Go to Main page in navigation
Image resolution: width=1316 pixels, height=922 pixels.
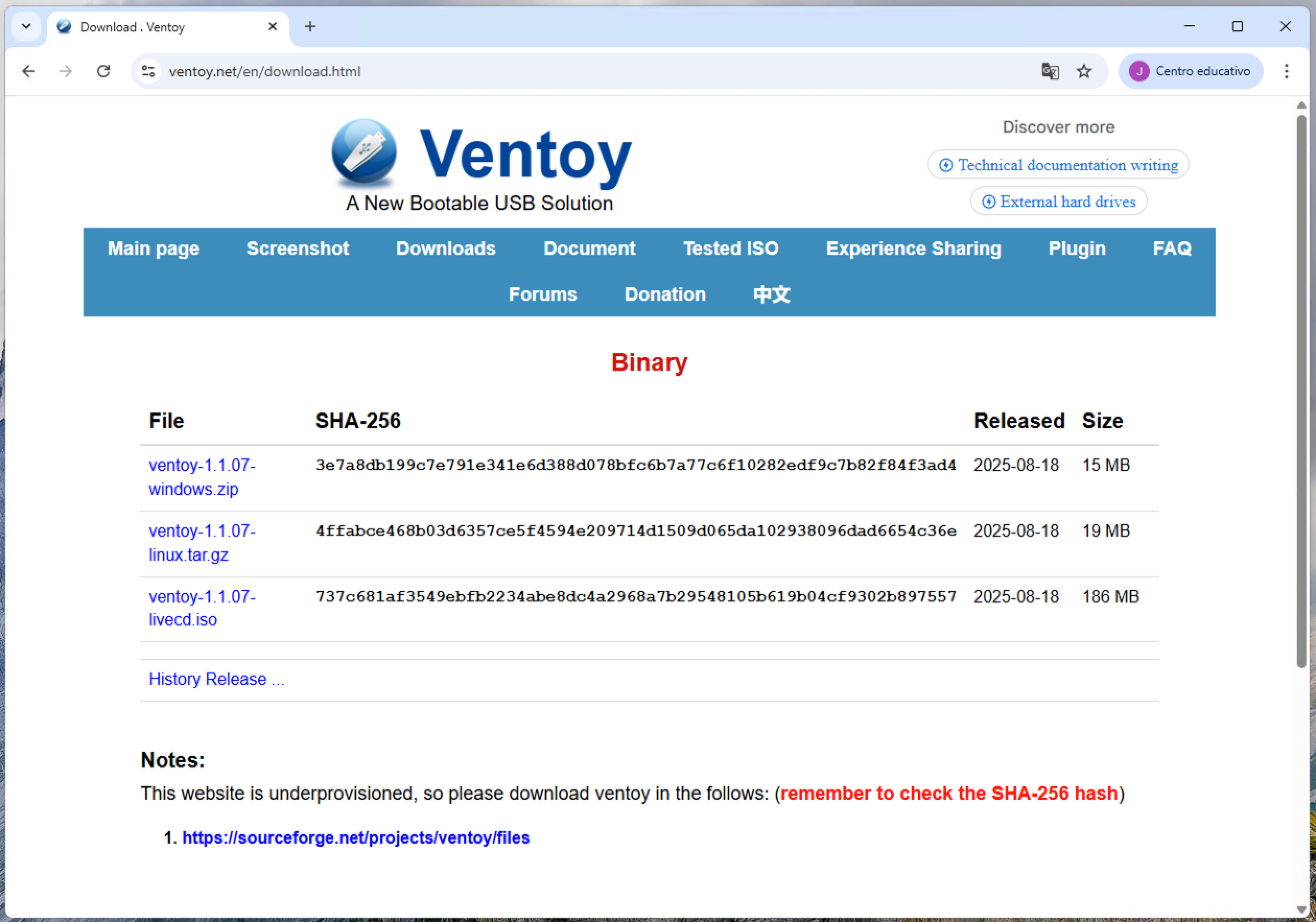(x=154, y=248)
